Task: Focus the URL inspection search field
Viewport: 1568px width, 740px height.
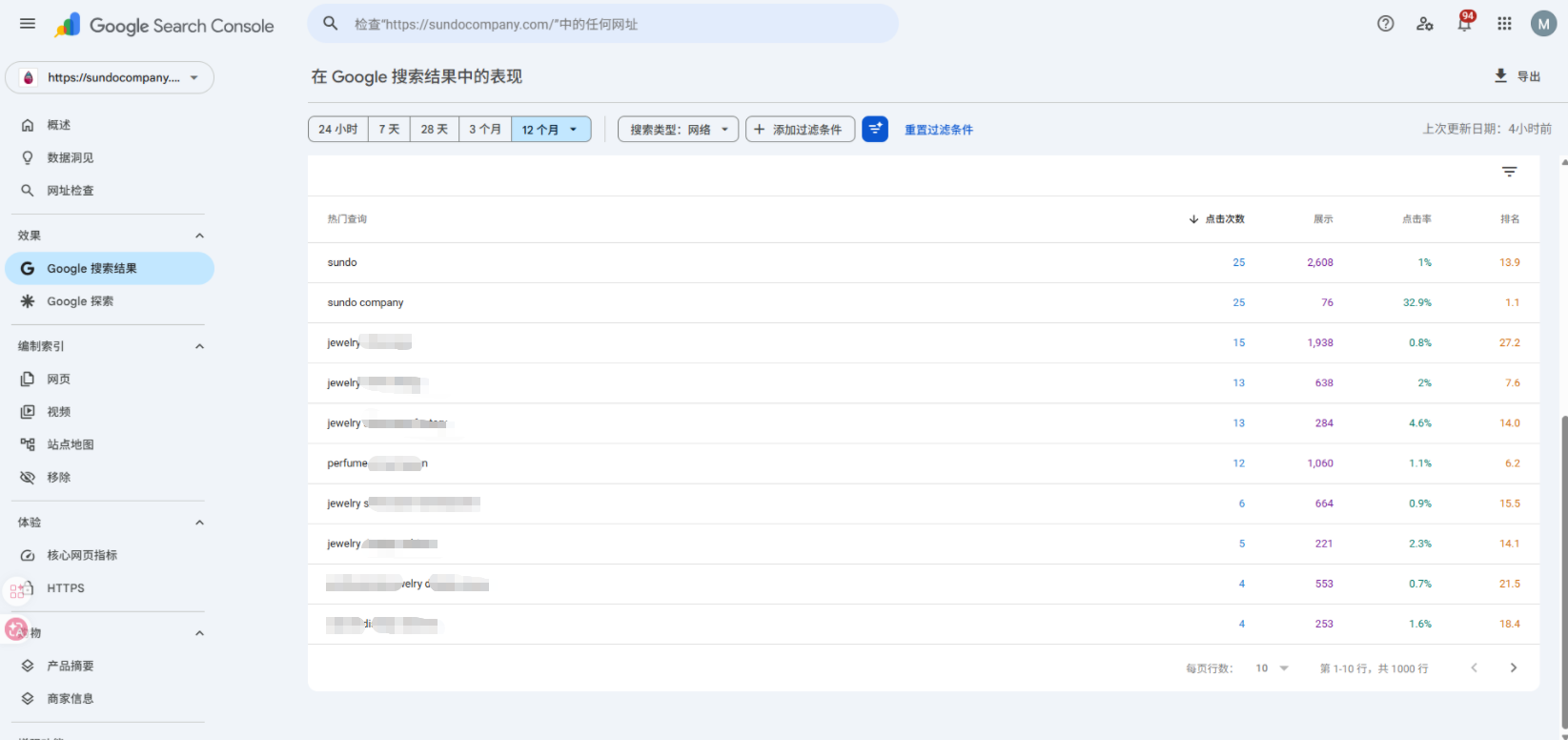Action: pos(602,24)
